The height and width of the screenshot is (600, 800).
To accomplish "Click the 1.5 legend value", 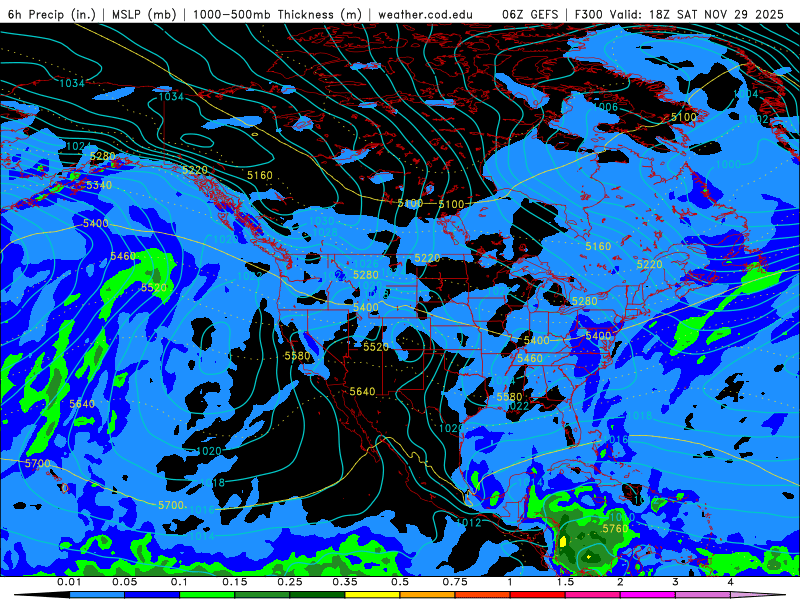I will tap(565, 582).
